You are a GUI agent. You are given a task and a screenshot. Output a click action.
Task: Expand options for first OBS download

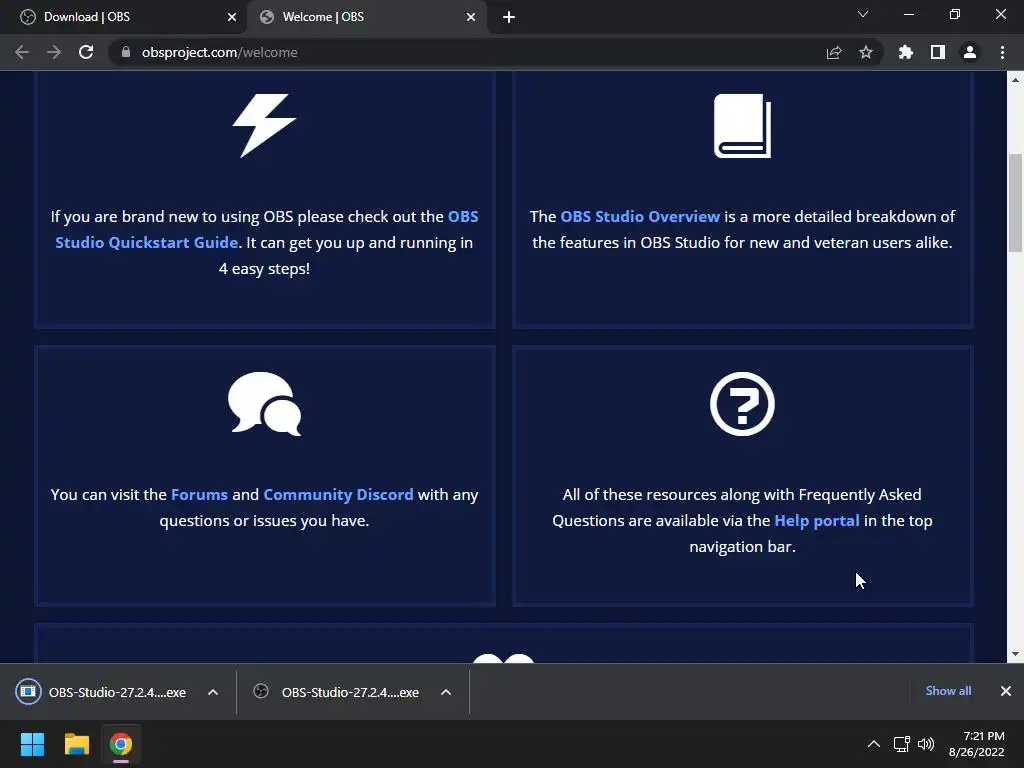tap(213, 692)
